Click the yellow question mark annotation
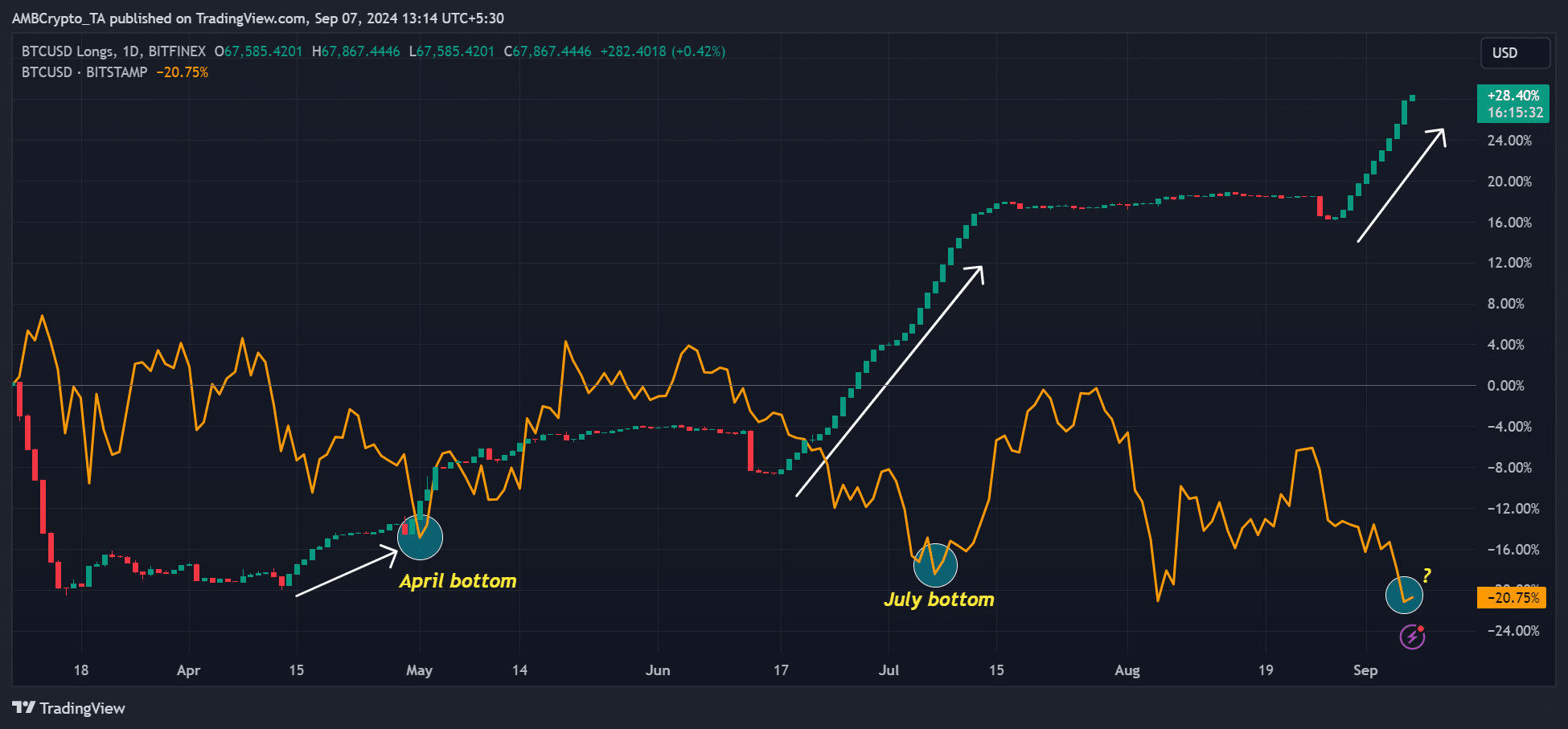1568x729 pixels. [x=1426, y=575]
